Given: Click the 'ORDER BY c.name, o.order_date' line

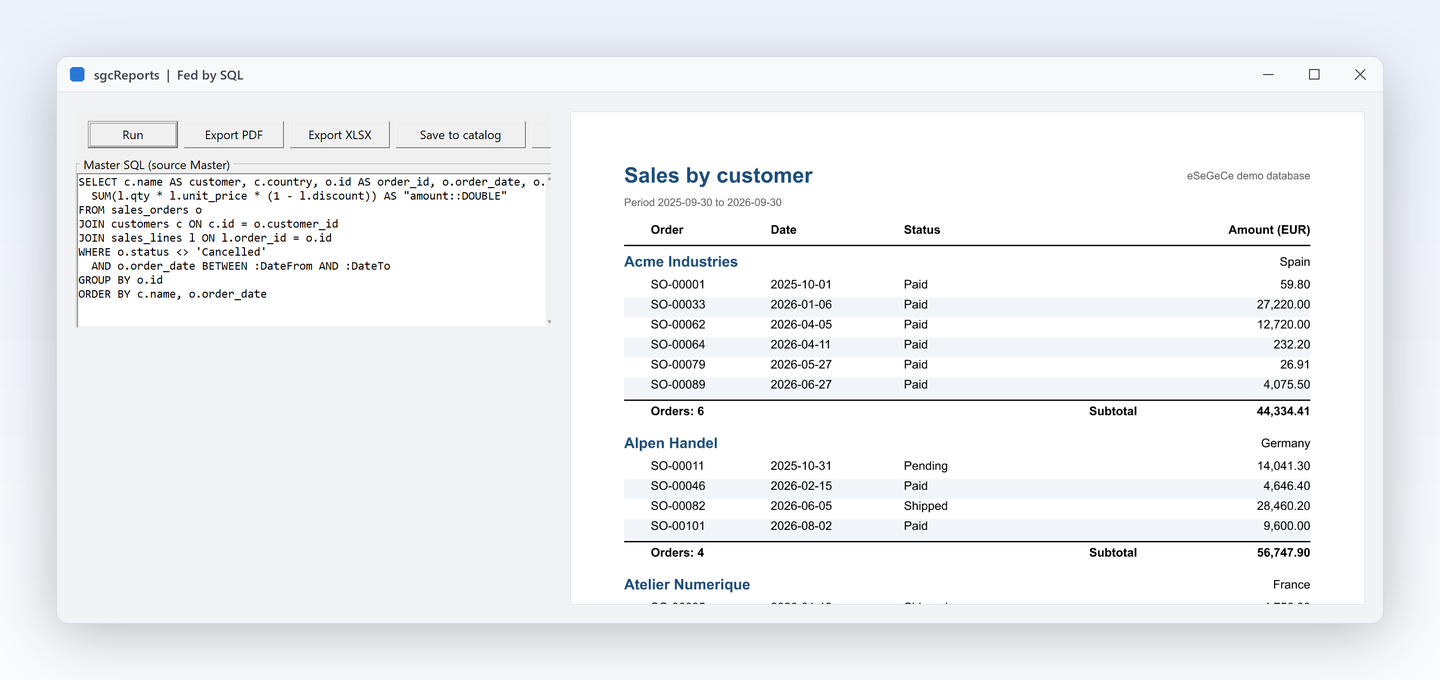Looking at the screenshot, I should [x=172, y=294].
